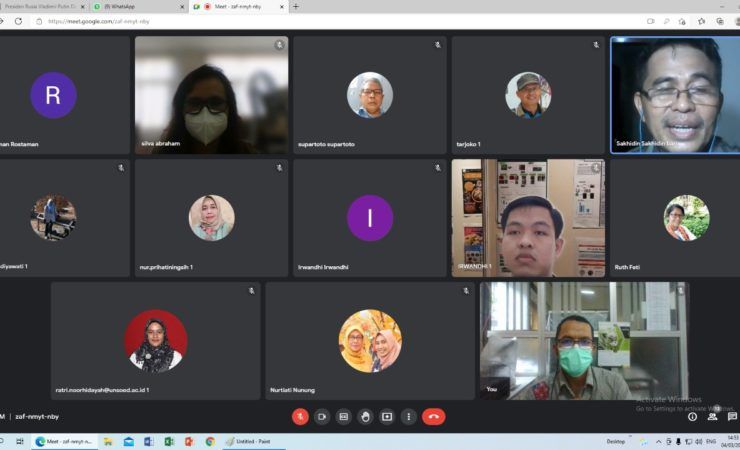Image resolution: width=740 pixels, height=450 pixels.
Task: Open Chrome from the taskbar
Action: point(210,442)
